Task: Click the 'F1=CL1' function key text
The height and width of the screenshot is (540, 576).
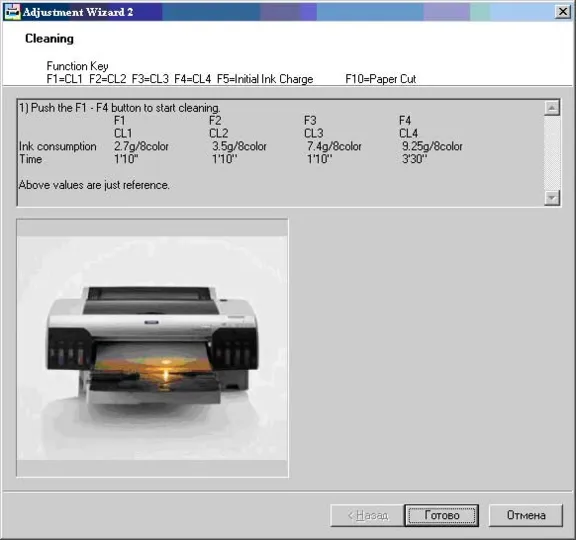Action: [65, 79]
